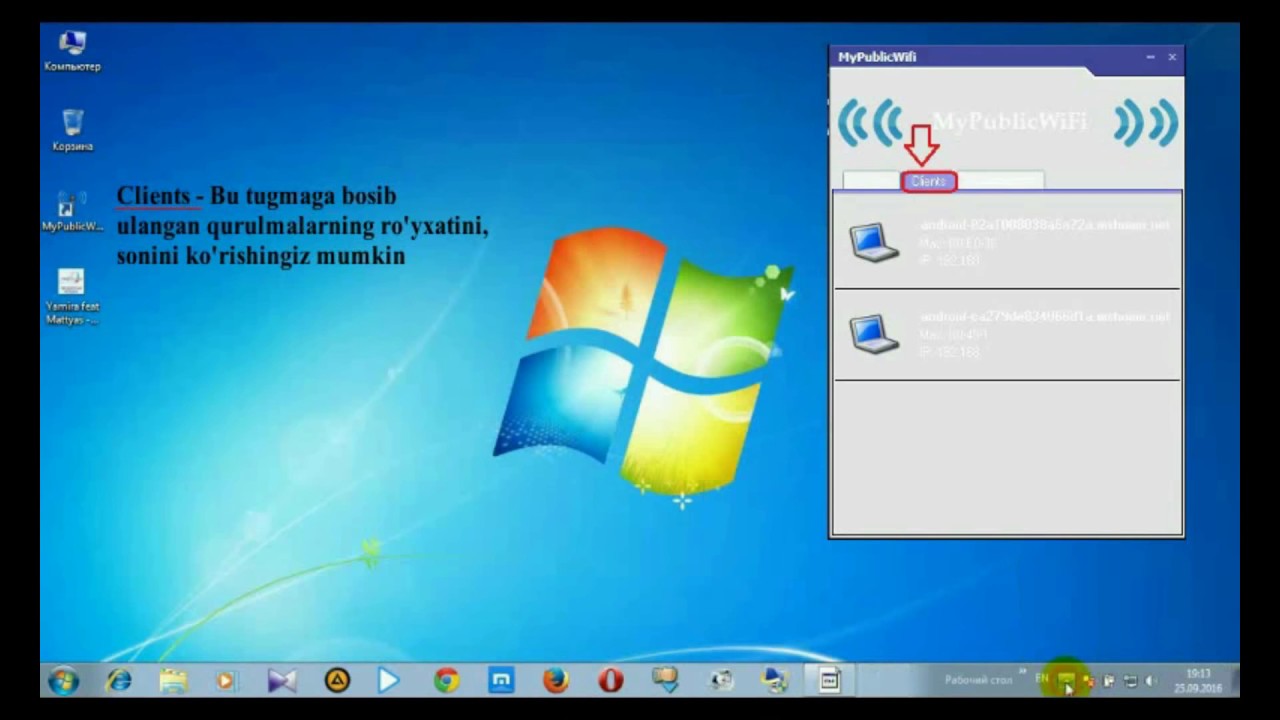Click the laptop icon of the second client
This screenshot has height=720, width=1280.
coord(874,334)
